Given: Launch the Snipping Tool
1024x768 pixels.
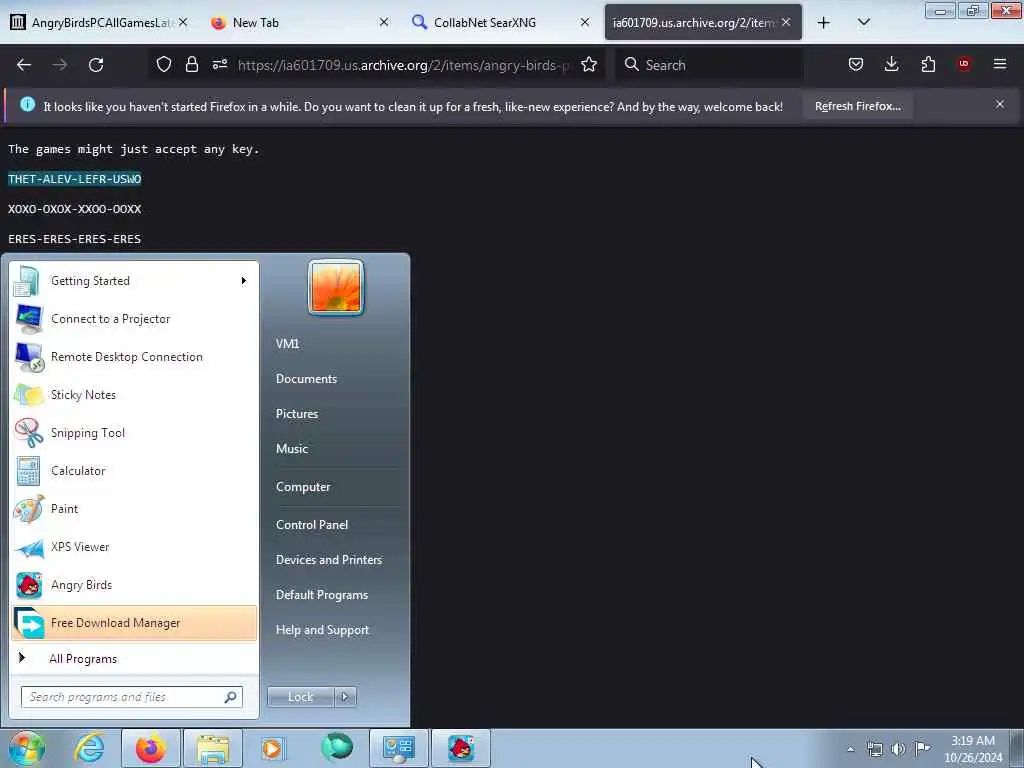Looking at the screenshot, I should tap(134, 432).
